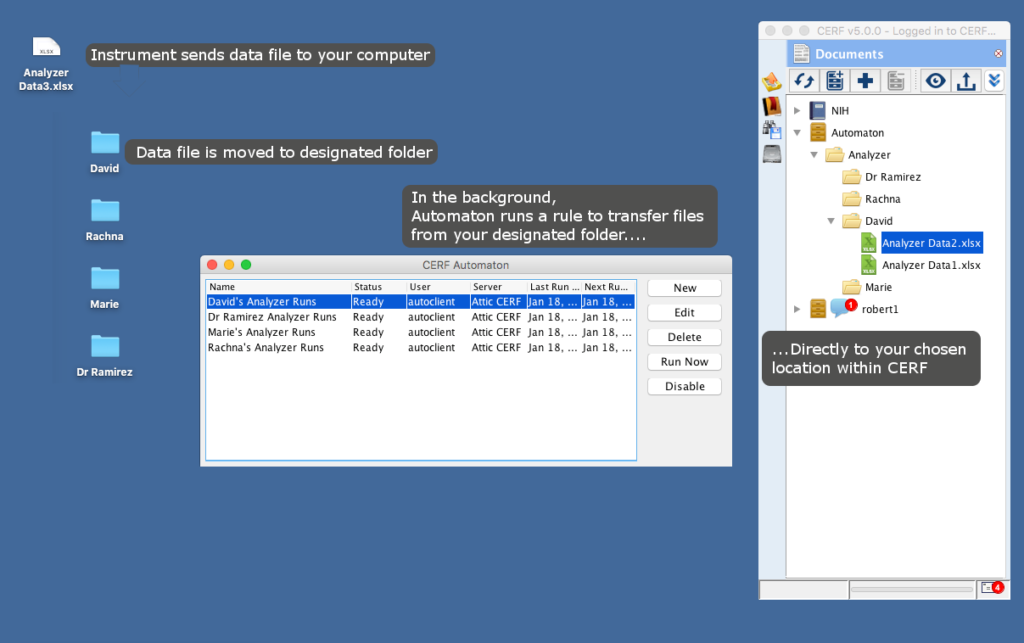This screenshot has height=643, width=1024.
Task: Click the robert1 cabinet icon
Action: 818,309
